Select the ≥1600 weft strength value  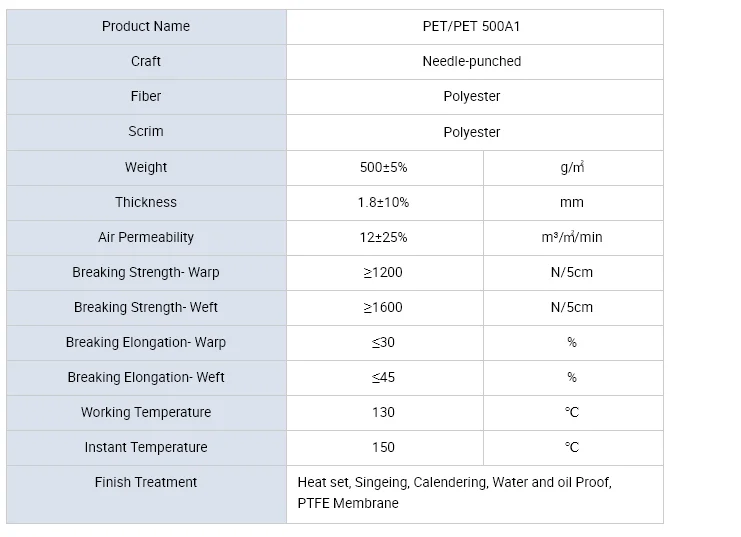[384, 307]
